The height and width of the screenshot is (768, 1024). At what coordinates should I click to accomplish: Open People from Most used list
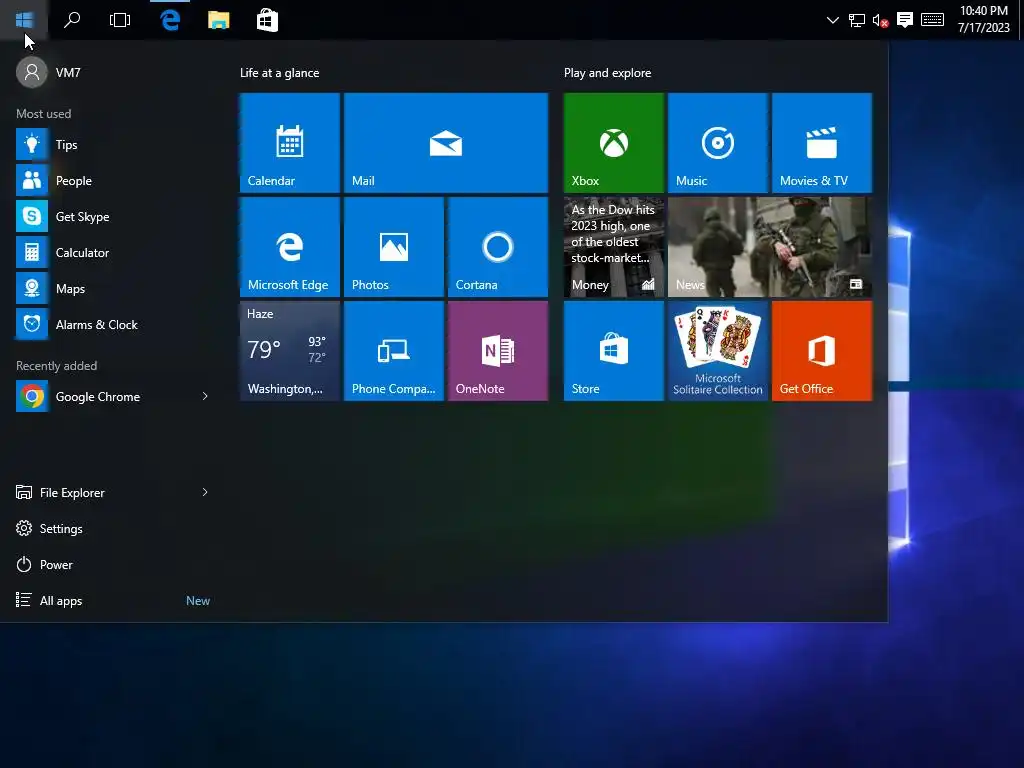[112, 180]
